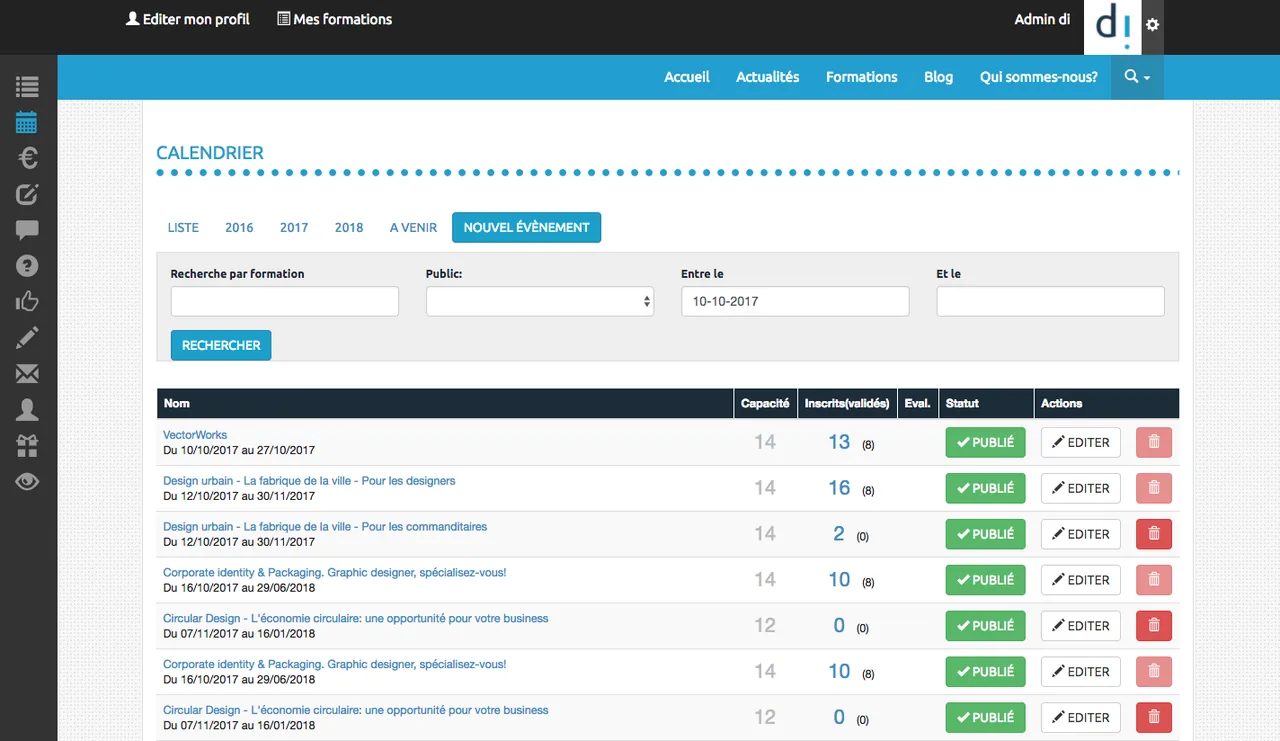Delete the VectorWorks event with trash icon
Screen dimensions: 1280x741
tap(1154, 442)
